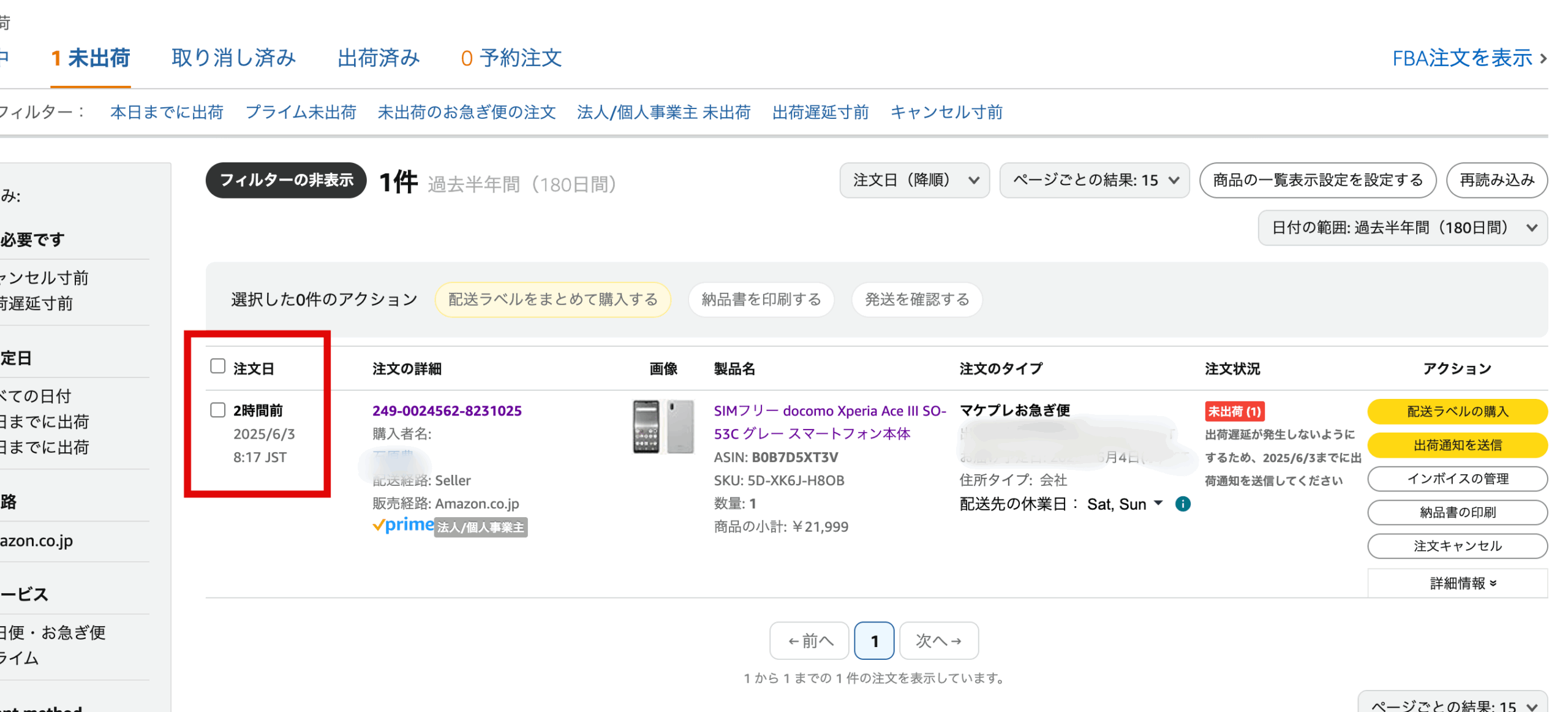Click 商品の一覧表示設定を設定する button
This screenshot has width=1568, height=712.
[x=1317, y=180]
